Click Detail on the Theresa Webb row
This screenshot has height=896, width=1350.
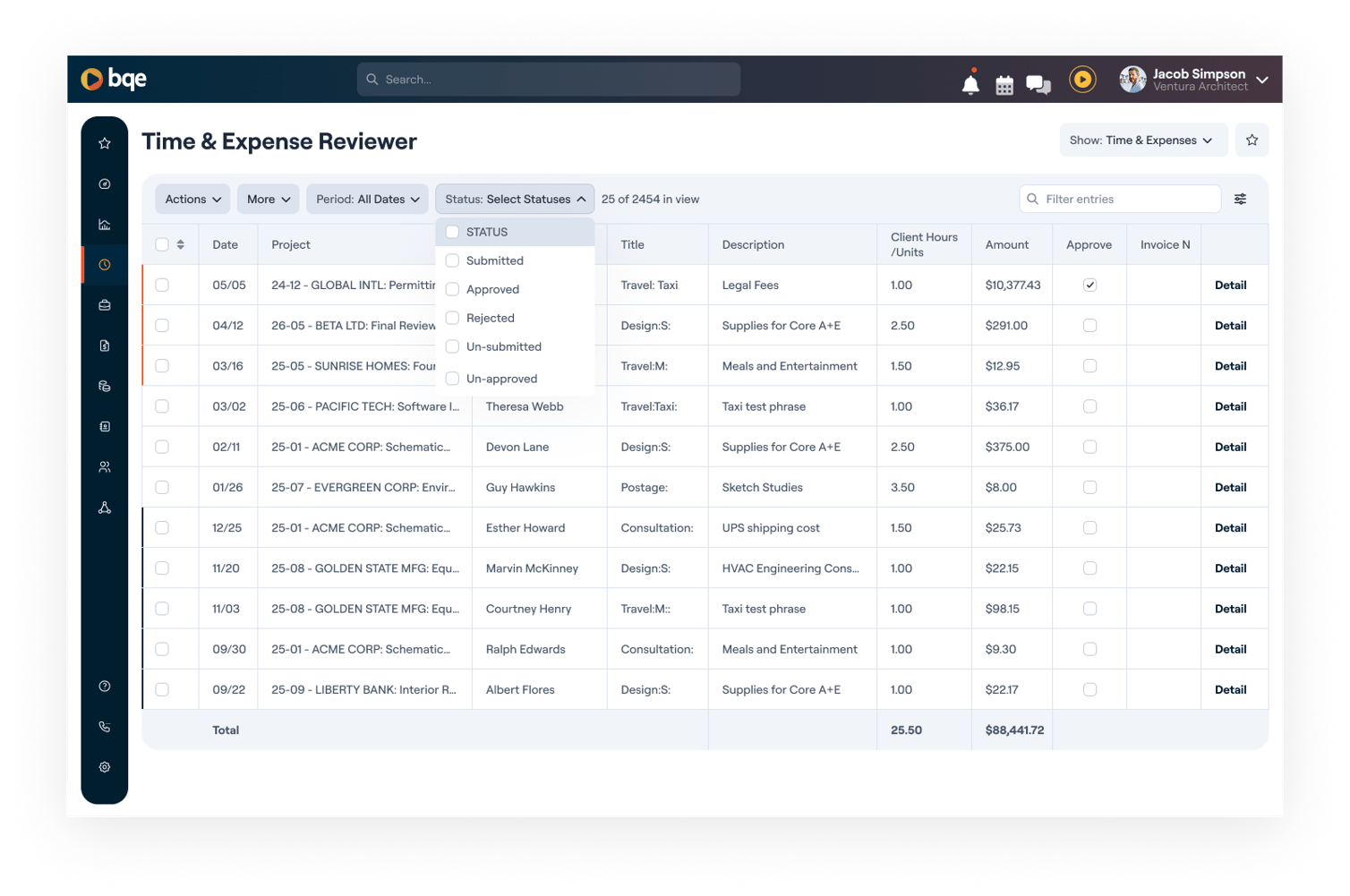click(1231, 405)
